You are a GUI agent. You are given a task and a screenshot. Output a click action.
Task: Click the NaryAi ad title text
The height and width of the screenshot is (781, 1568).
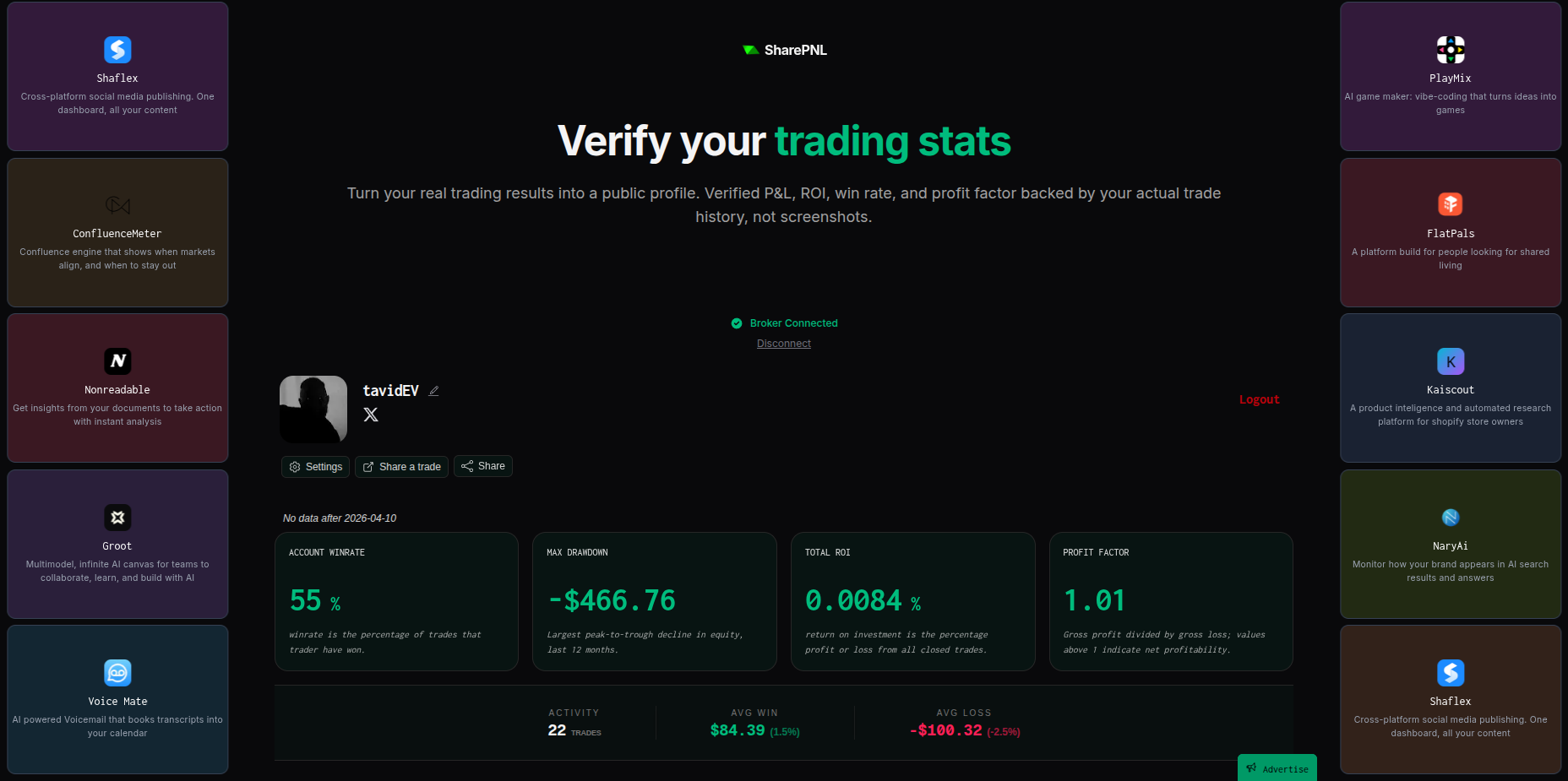[x=1451, y=546]
